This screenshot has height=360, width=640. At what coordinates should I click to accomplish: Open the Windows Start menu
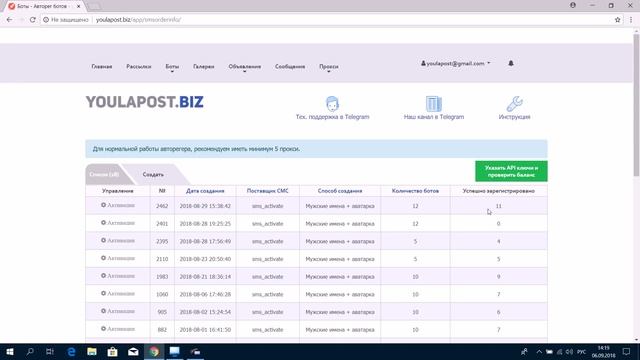pyautogui.click(x=10, y=352)
